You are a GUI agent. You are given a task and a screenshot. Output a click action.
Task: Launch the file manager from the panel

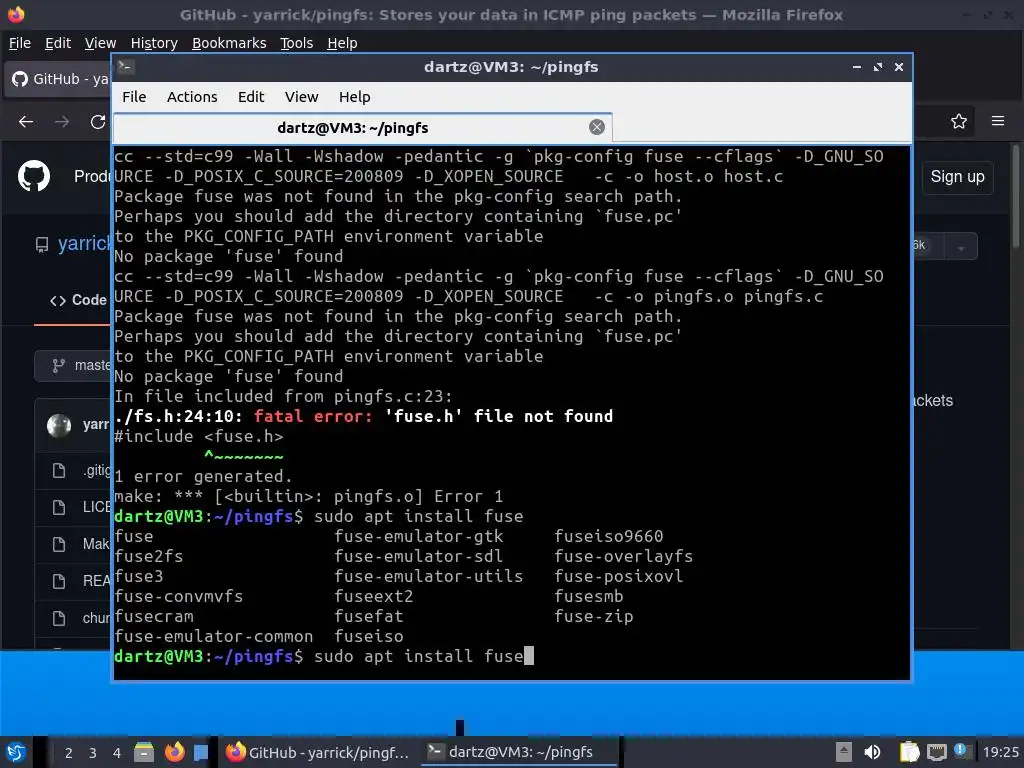[x=144, y=752]
